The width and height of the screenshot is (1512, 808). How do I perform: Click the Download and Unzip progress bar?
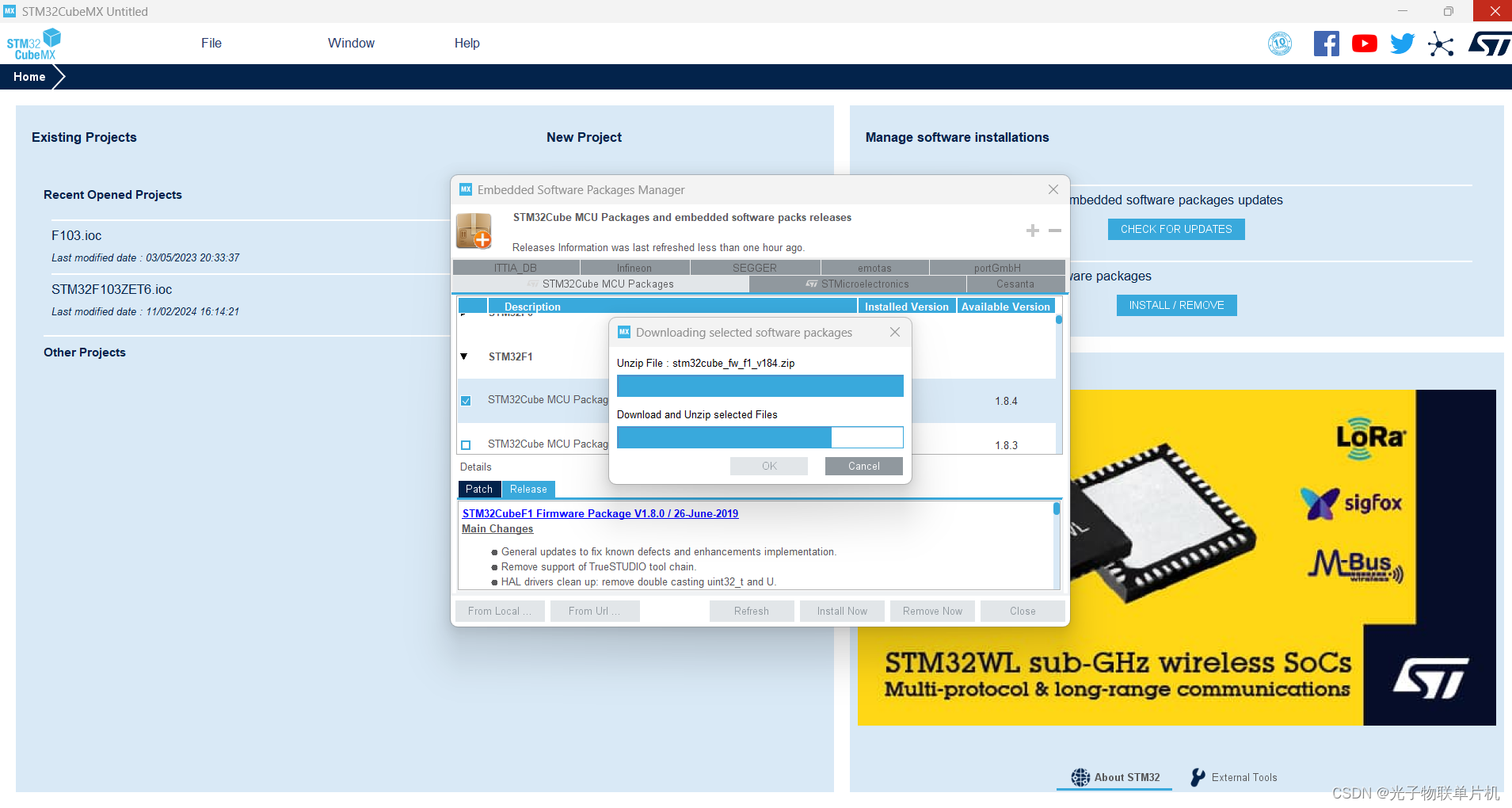point(760,437)
